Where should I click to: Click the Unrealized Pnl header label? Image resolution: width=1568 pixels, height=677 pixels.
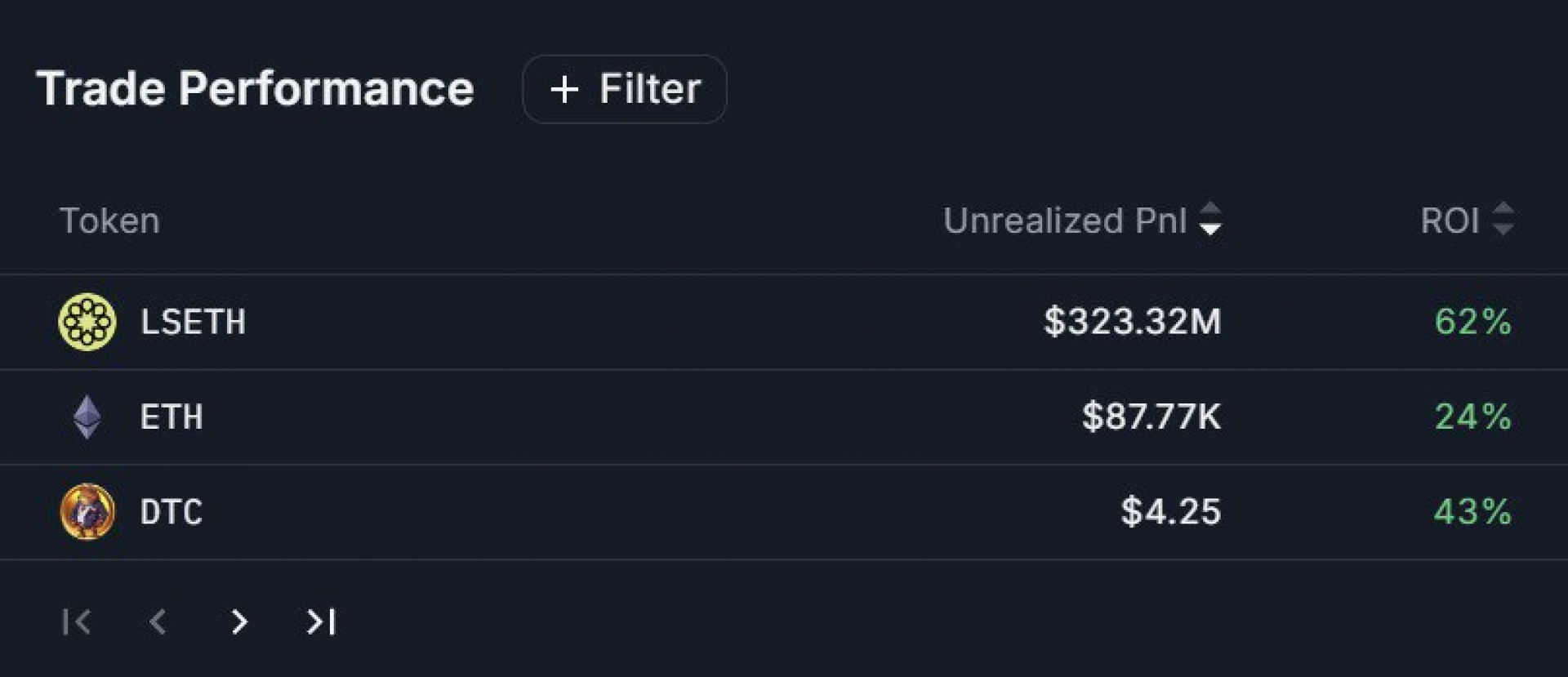tap(1065, 220)
